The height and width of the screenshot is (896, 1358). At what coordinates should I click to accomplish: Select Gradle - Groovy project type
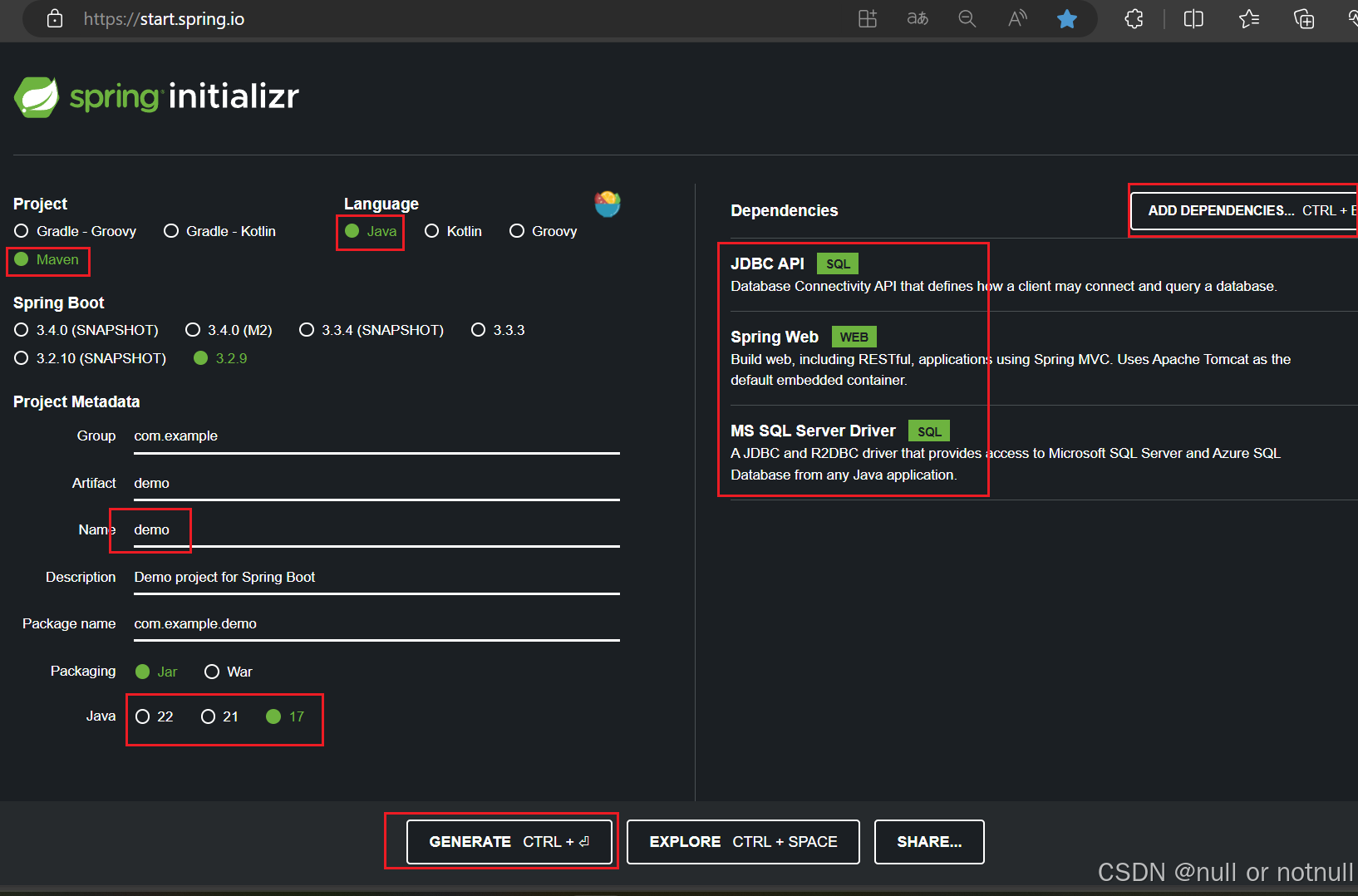click(75, 231)
